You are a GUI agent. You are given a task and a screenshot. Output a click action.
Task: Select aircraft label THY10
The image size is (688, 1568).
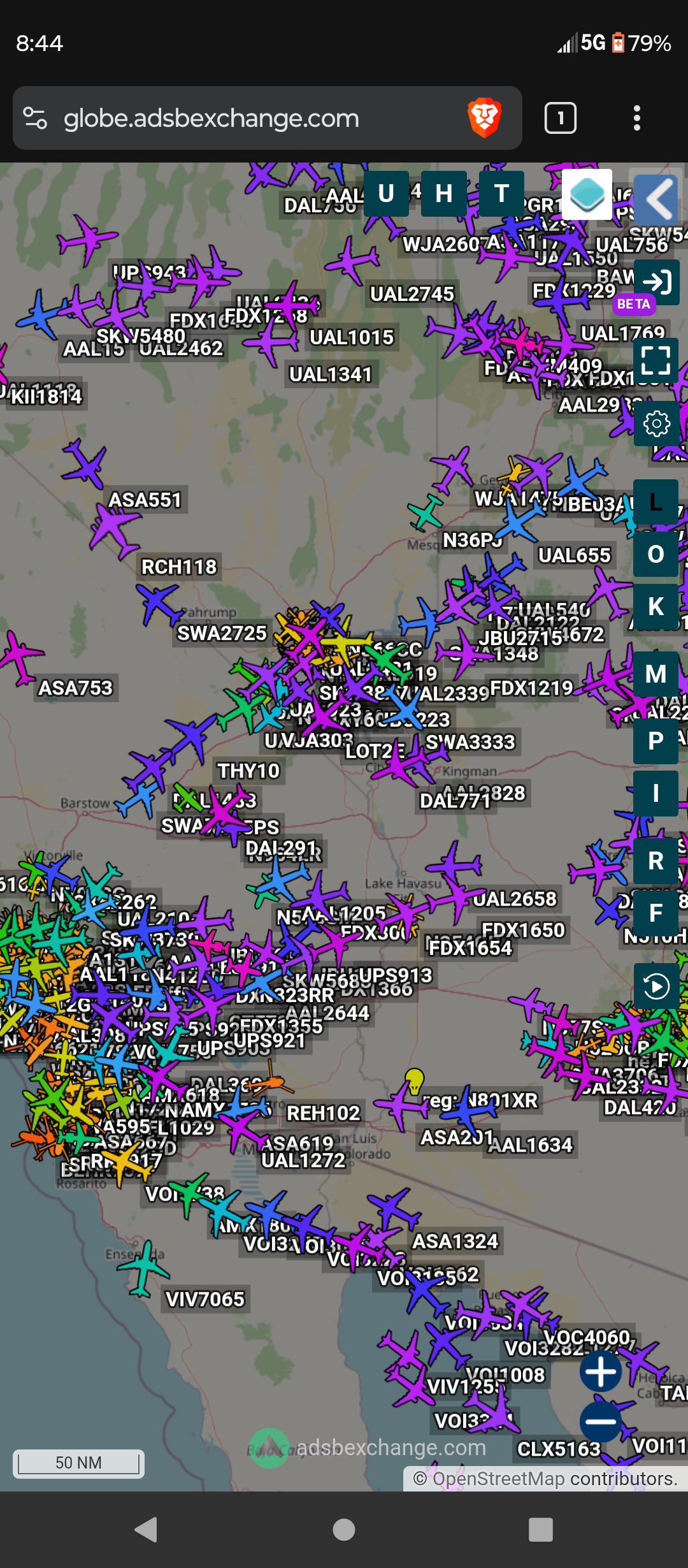tap(248, 771)
